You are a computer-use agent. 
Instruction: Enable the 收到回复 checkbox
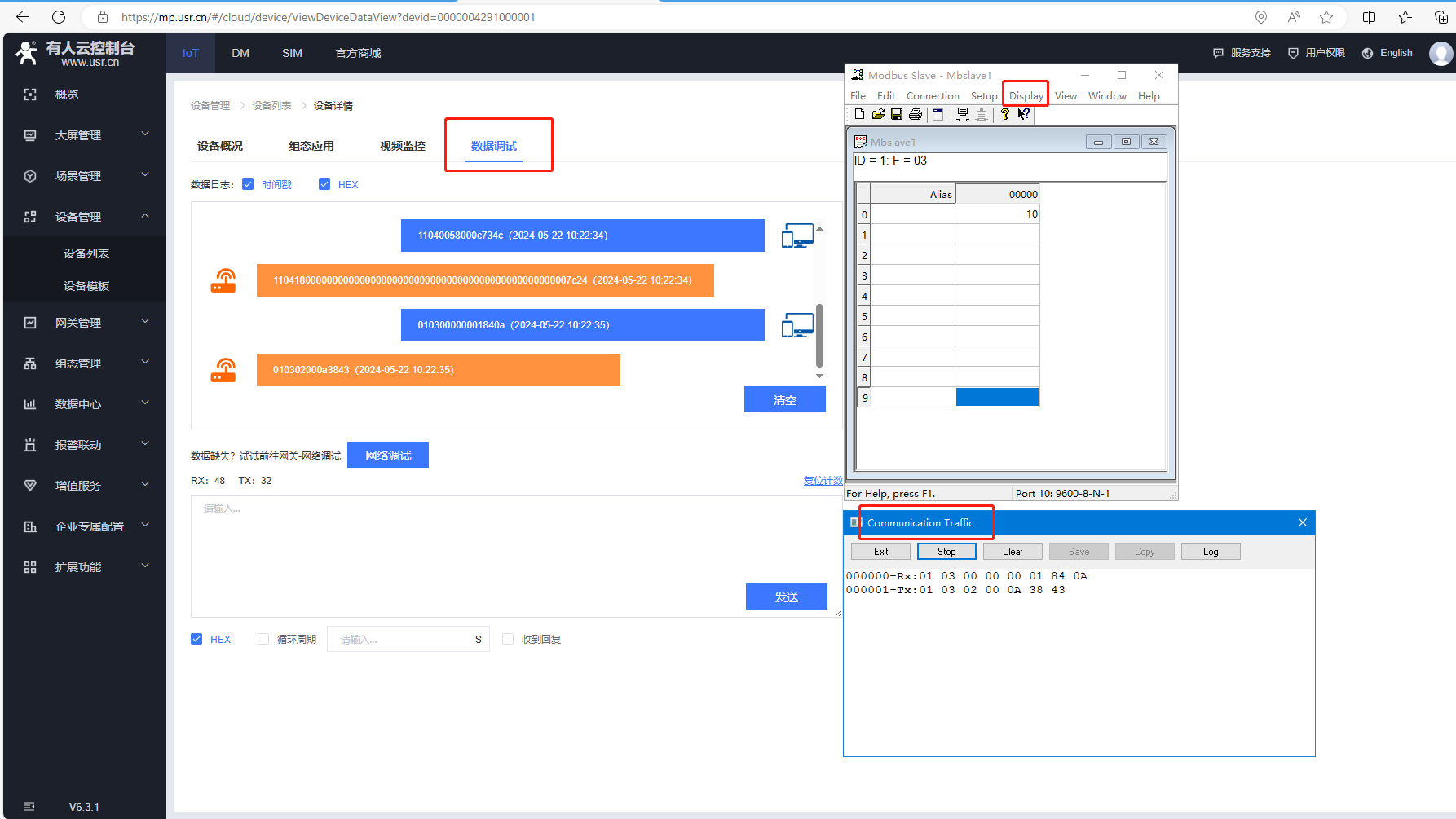(x=508, y=639)
